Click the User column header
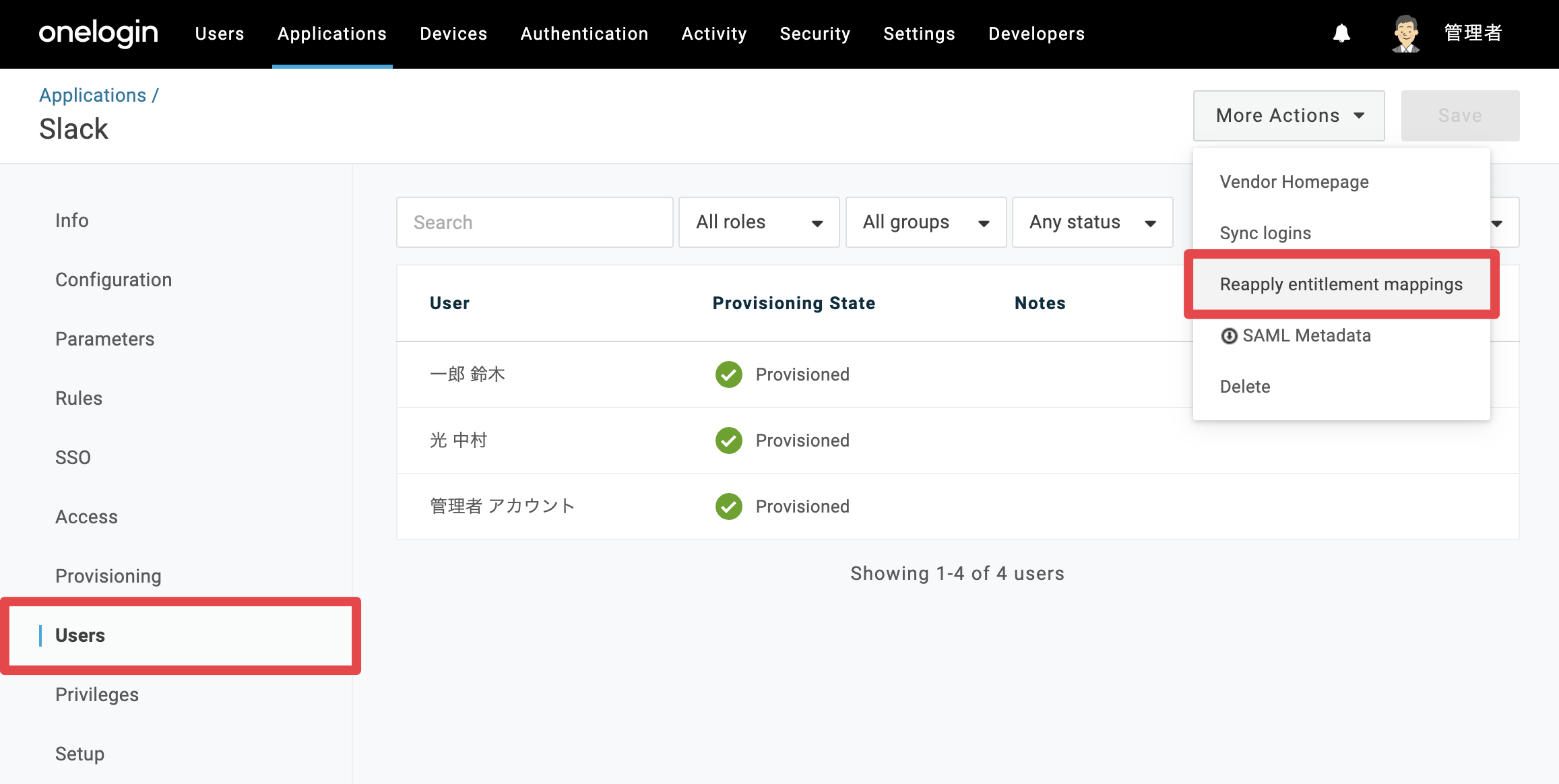The height and width of the screenshot is (784, 1559). point(450,304)
